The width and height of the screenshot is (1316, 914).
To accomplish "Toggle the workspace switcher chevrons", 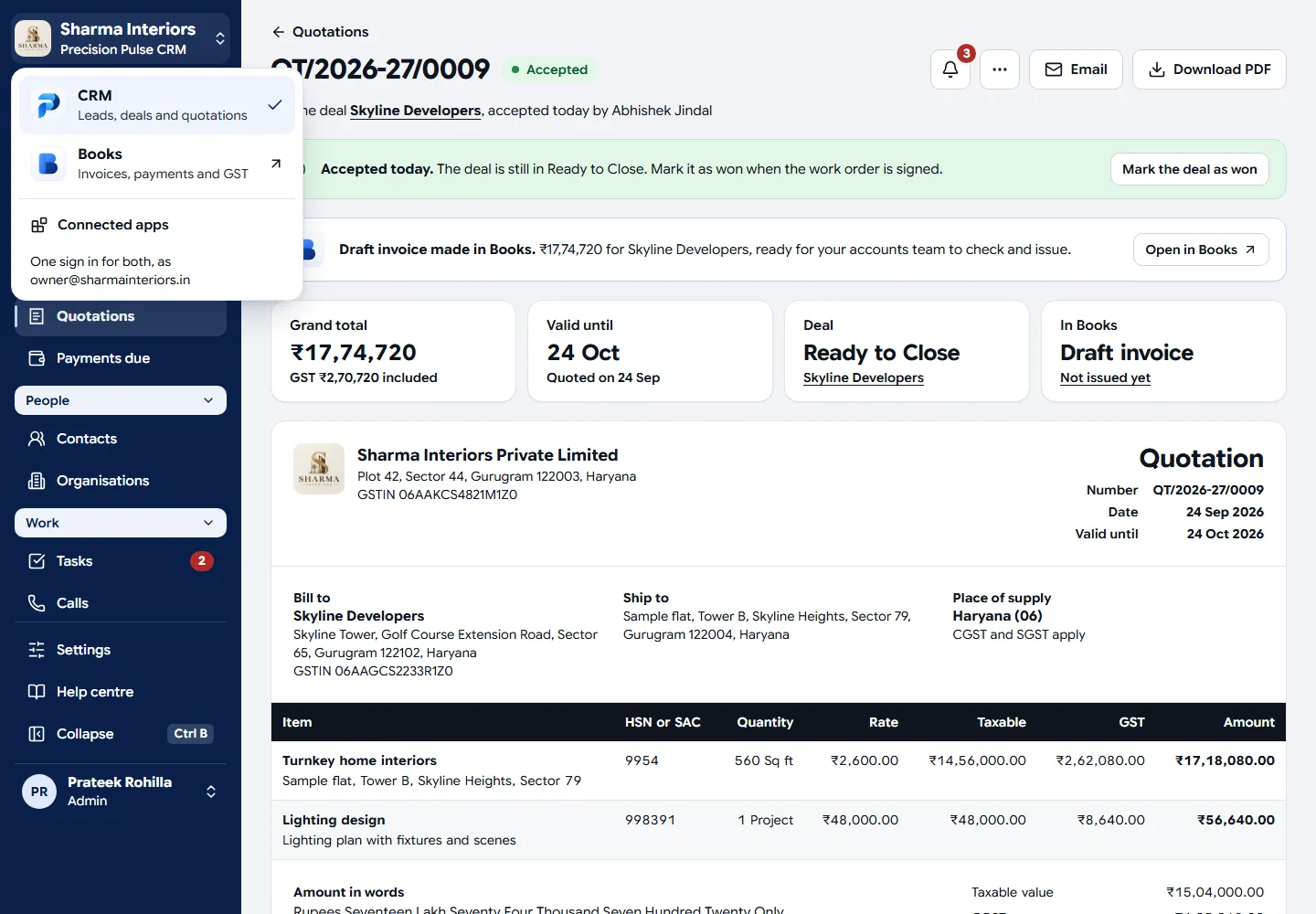I will click(220, 38).
